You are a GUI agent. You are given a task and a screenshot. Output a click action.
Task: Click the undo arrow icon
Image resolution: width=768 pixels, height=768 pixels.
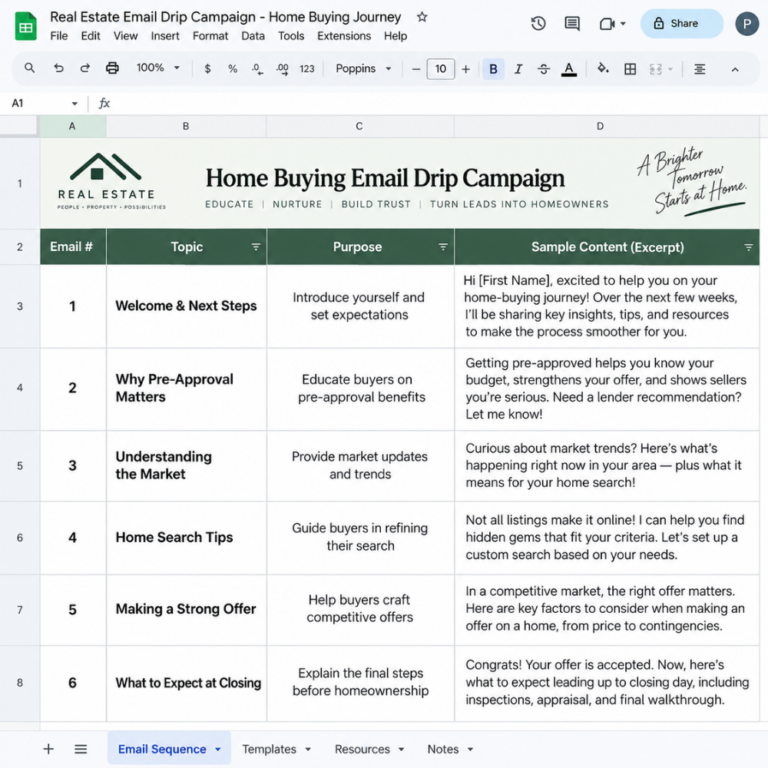[x=59, y=69]
